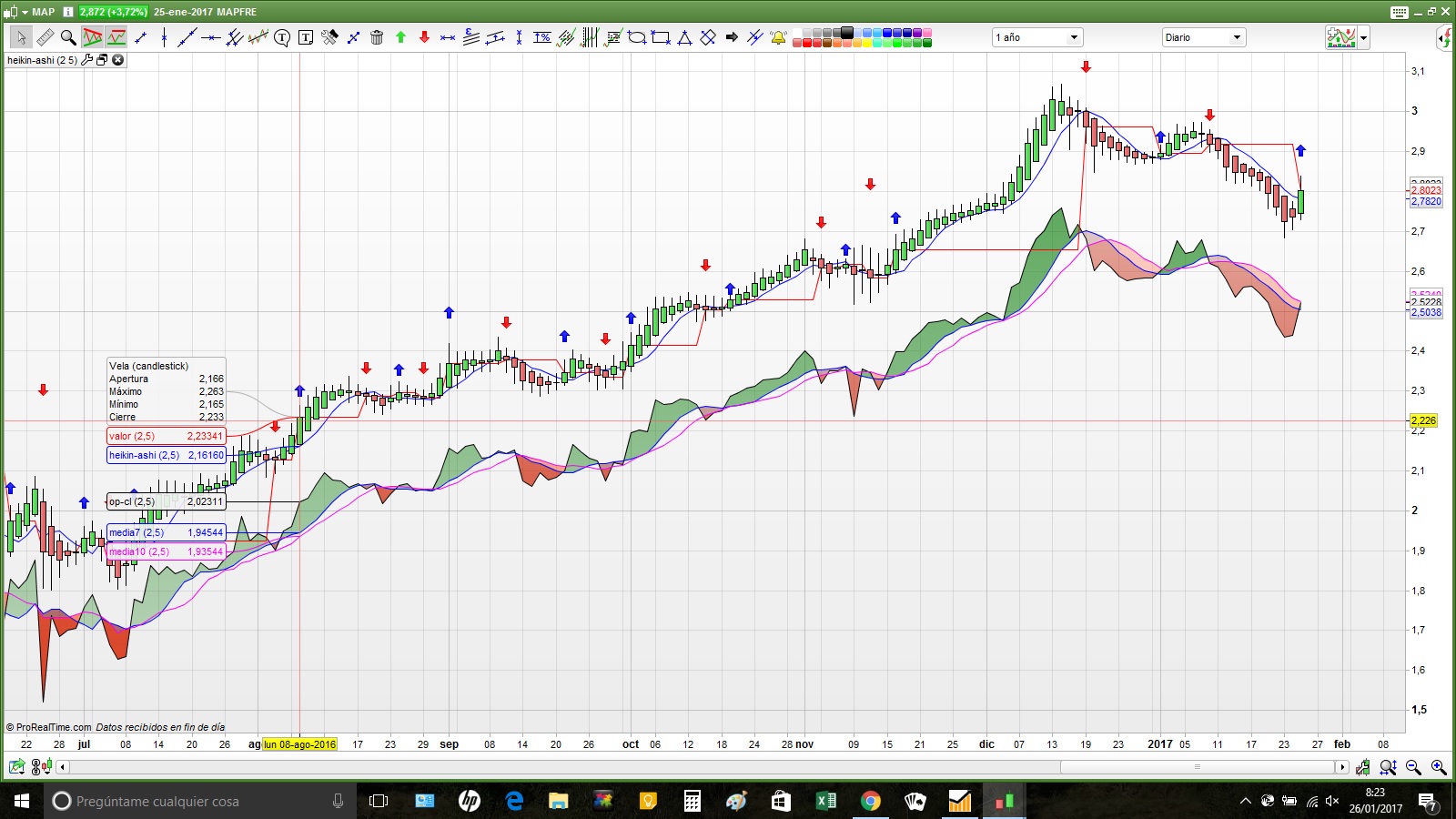
Task: Activate the magnifying glass zoom tool
Action: (68, 37)
